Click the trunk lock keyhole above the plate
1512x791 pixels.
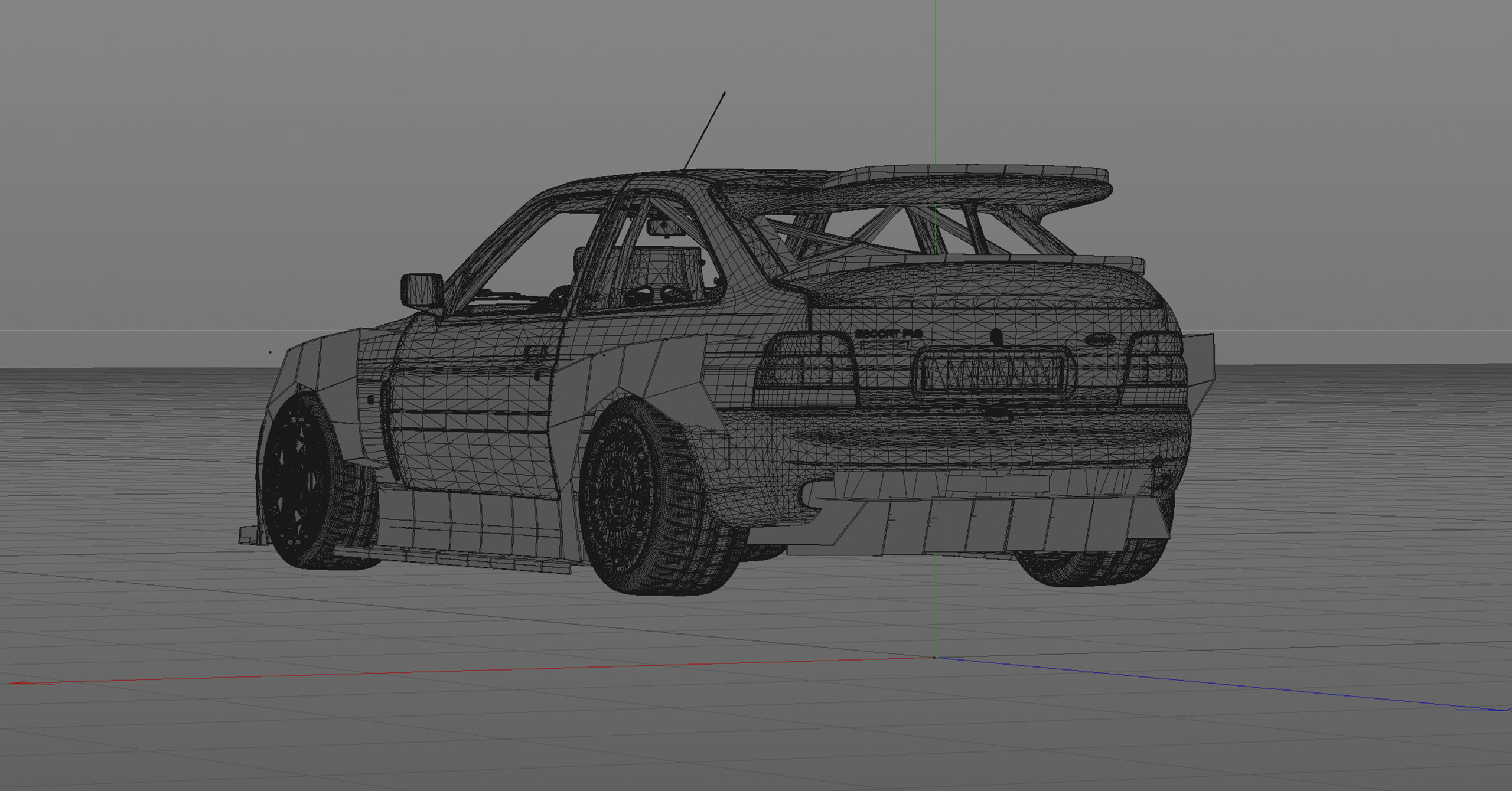coord(996,337)
